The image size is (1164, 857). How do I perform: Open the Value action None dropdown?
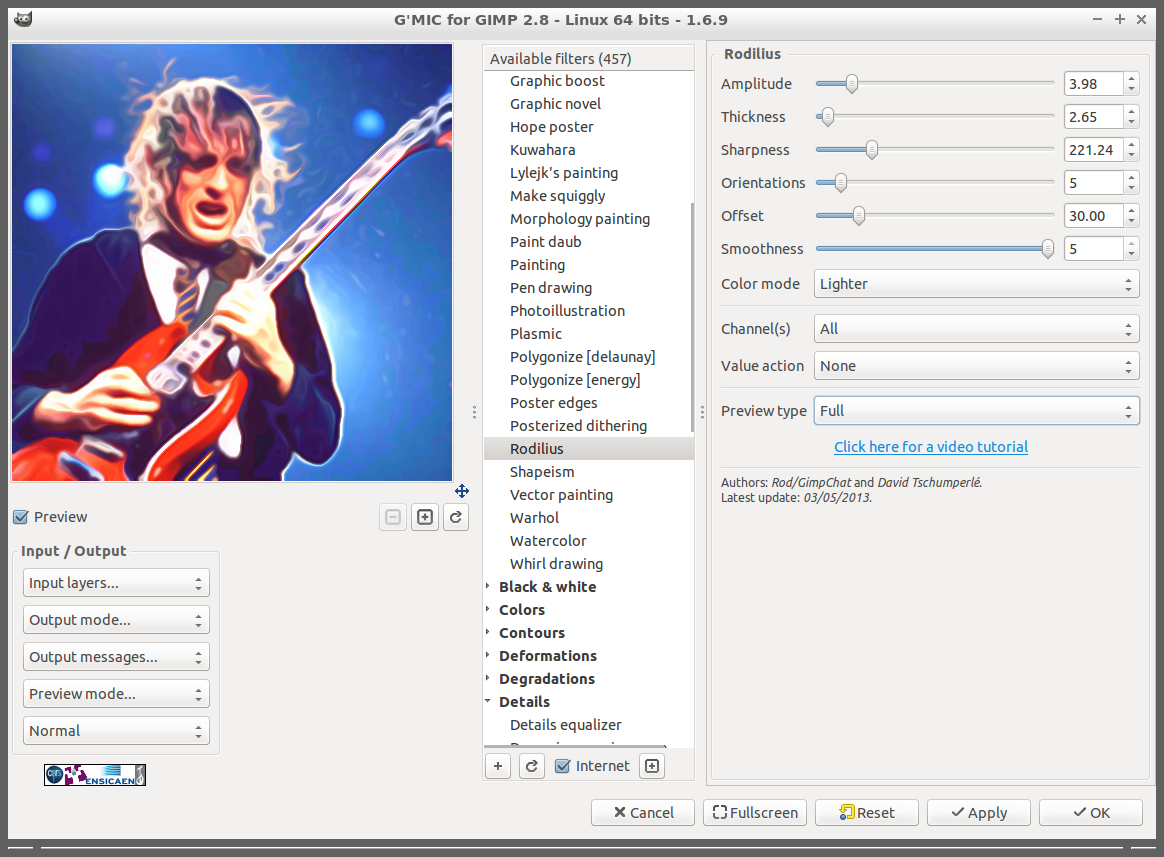click(x=976, y=366)
